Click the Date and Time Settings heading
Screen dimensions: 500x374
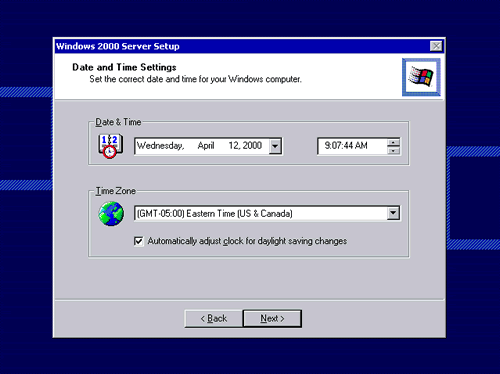124,67
